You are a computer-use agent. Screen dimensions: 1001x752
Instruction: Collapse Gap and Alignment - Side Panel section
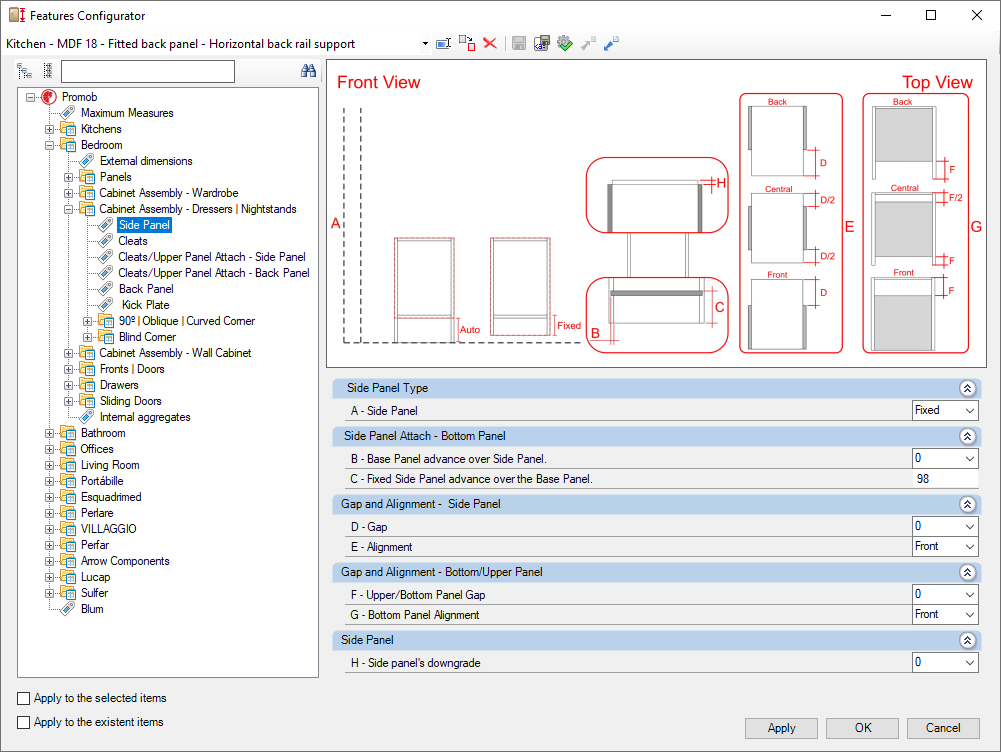pyautogui.click(x=967, y=504)
